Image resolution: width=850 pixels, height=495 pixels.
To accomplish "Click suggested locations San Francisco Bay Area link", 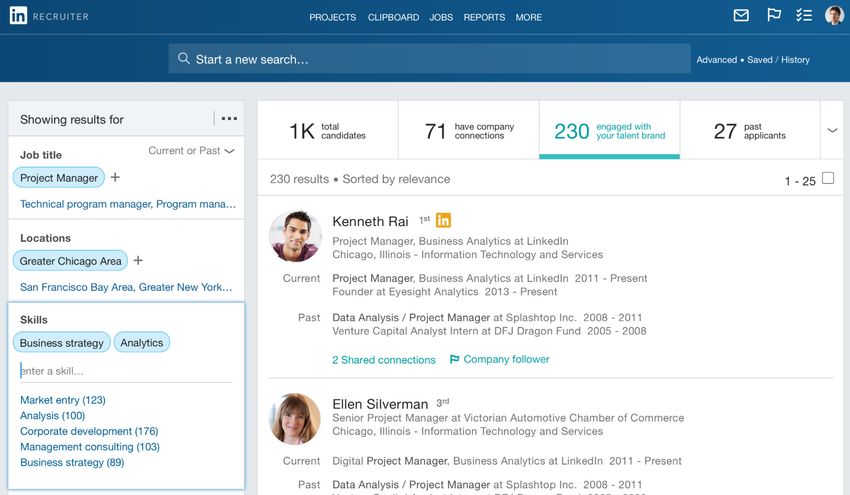I will click(76, 287).
